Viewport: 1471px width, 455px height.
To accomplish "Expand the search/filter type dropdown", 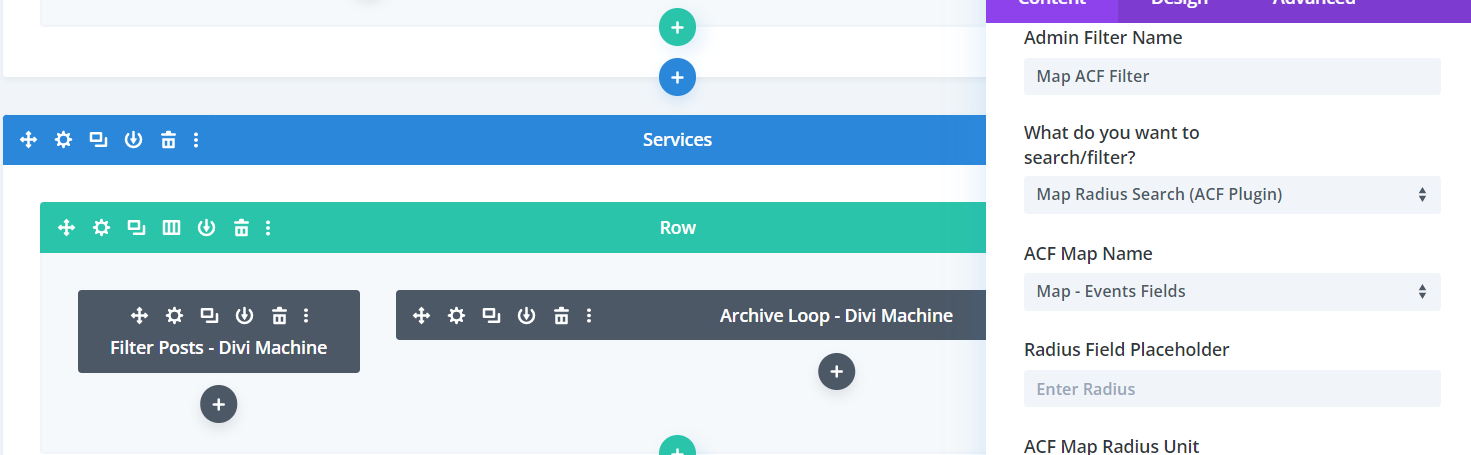I will (1231, 195).
